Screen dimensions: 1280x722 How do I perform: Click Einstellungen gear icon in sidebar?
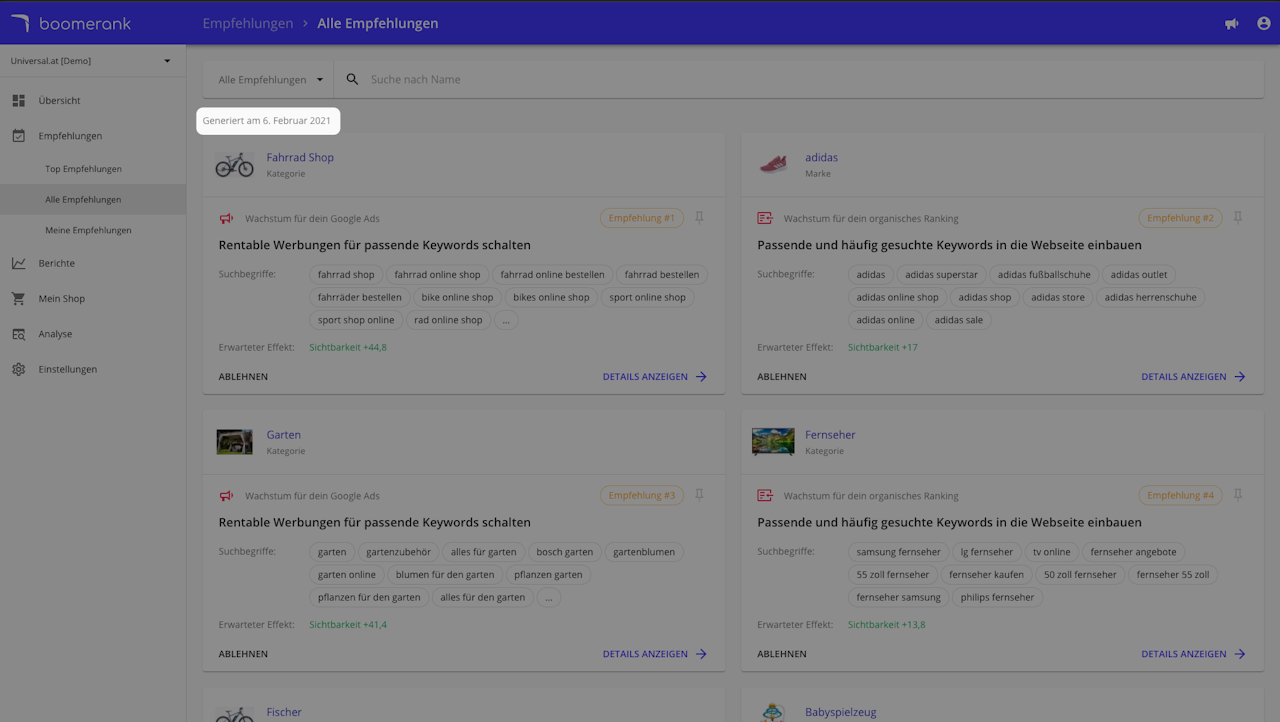point(18,369)
